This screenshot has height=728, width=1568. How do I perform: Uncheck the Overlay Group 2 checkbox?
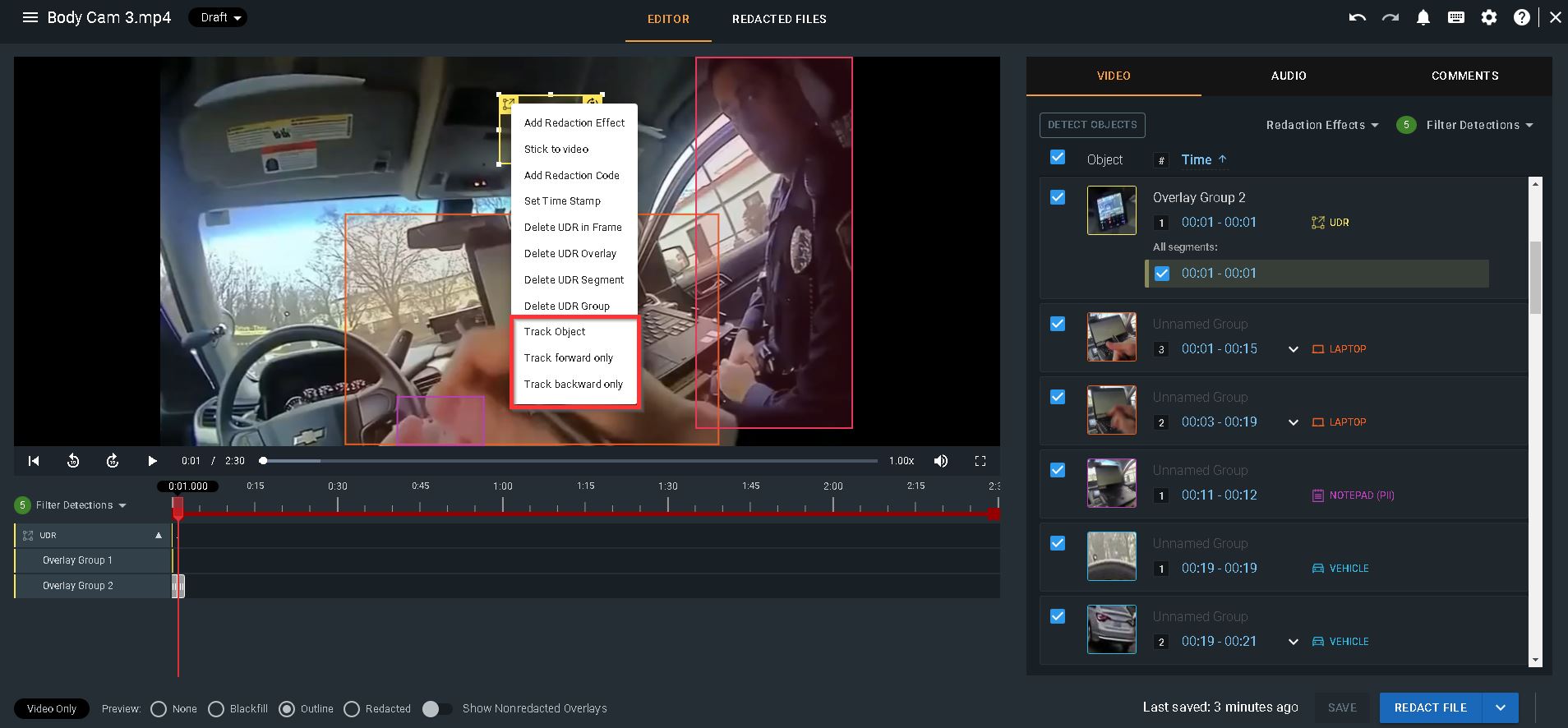pos(1058,197)
